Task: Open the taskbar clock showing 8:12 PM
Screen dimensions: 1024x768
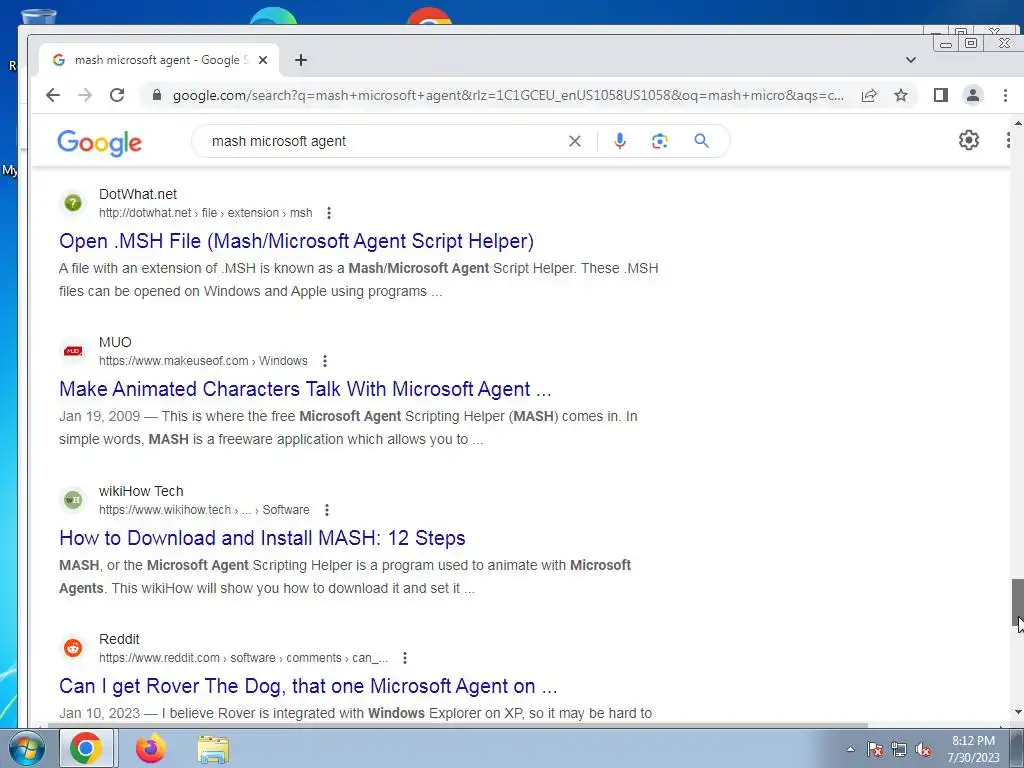Action: (x=973, y=749)
